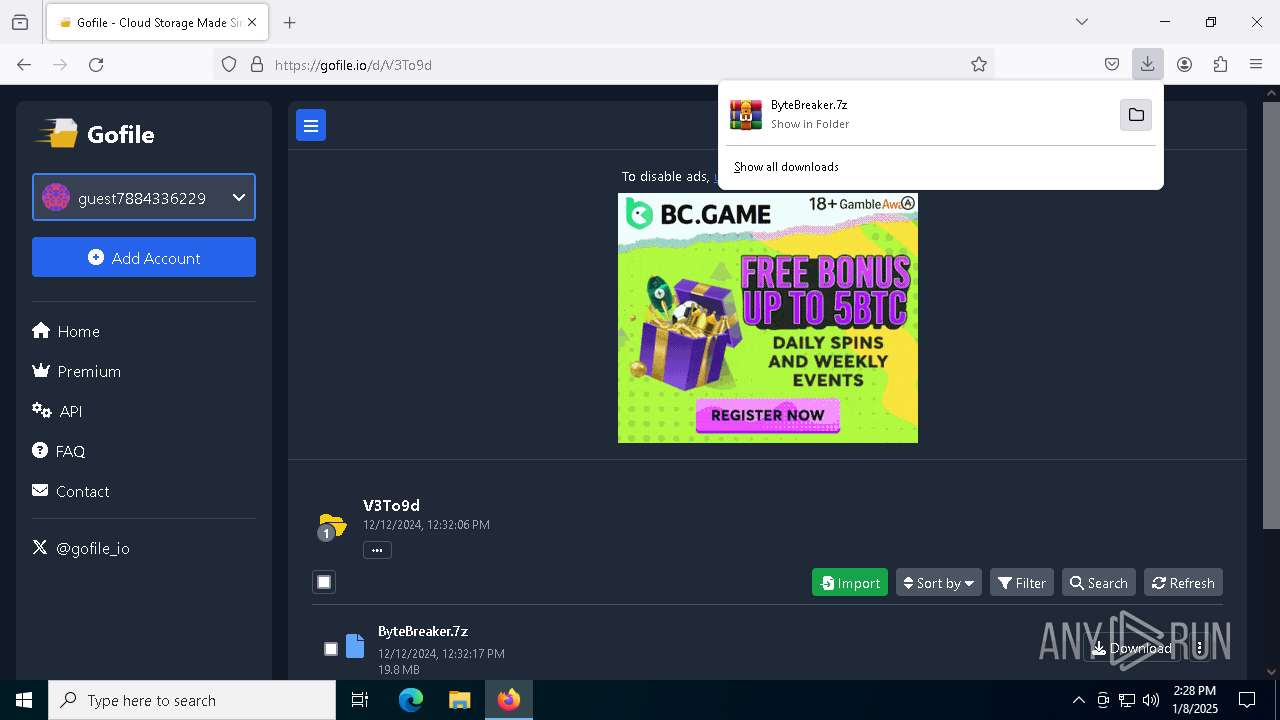Open Firefox View recent browsing

20,22
